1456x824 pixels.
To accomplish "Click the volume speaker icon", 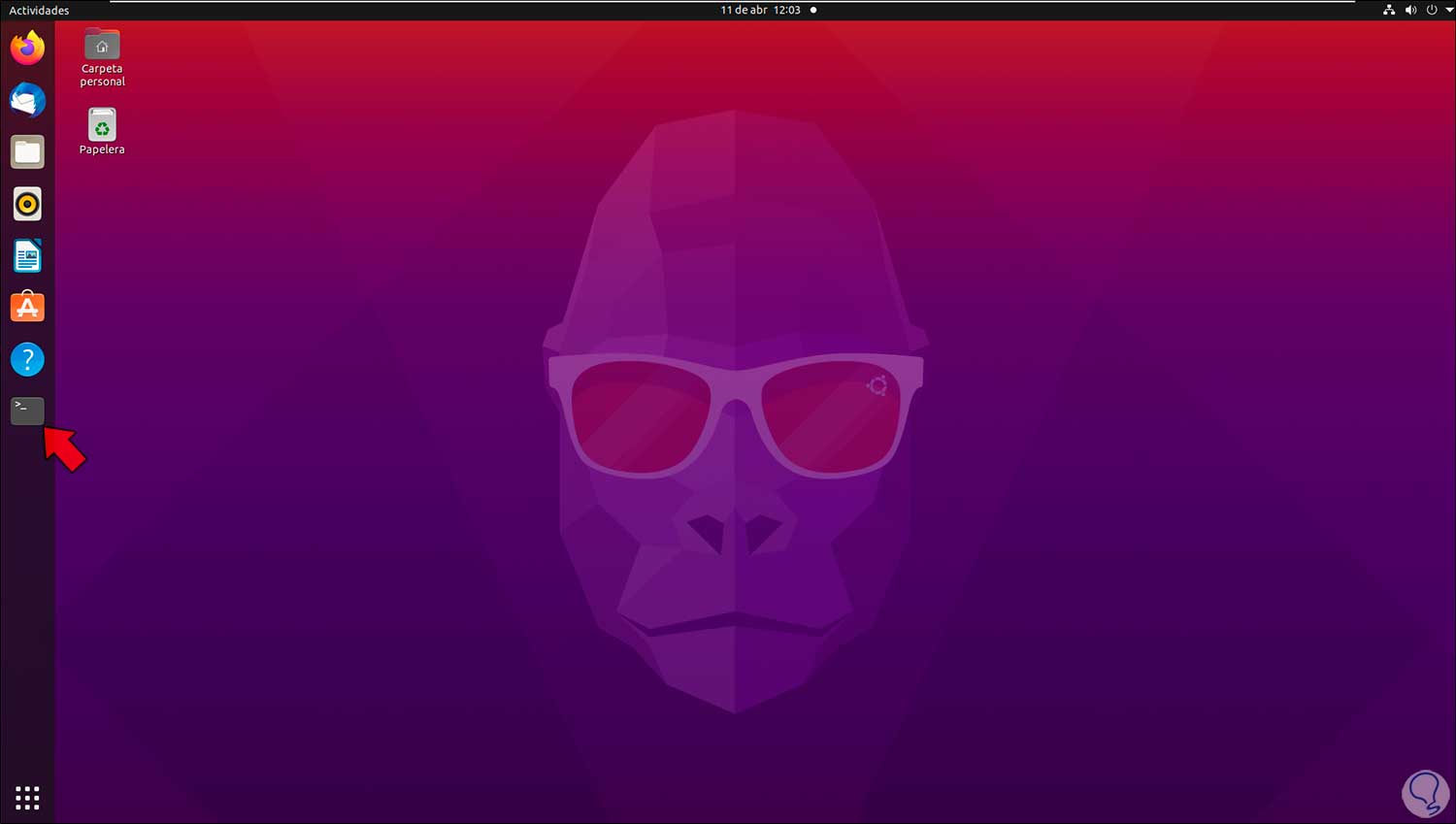I will tap(1410, 10).
